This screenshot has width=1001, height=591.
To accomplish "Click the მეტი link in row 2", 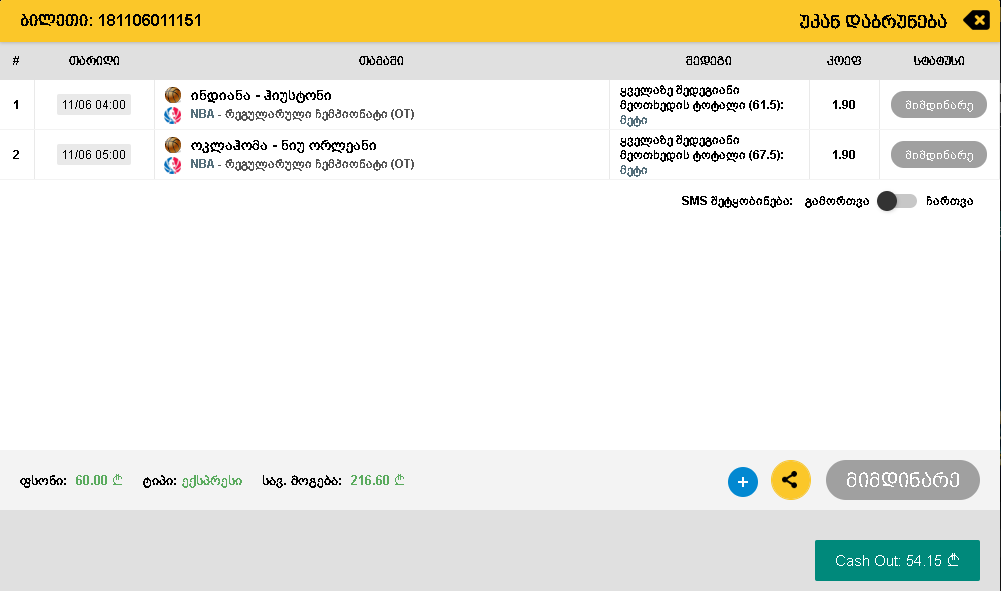I will point(633,170).
